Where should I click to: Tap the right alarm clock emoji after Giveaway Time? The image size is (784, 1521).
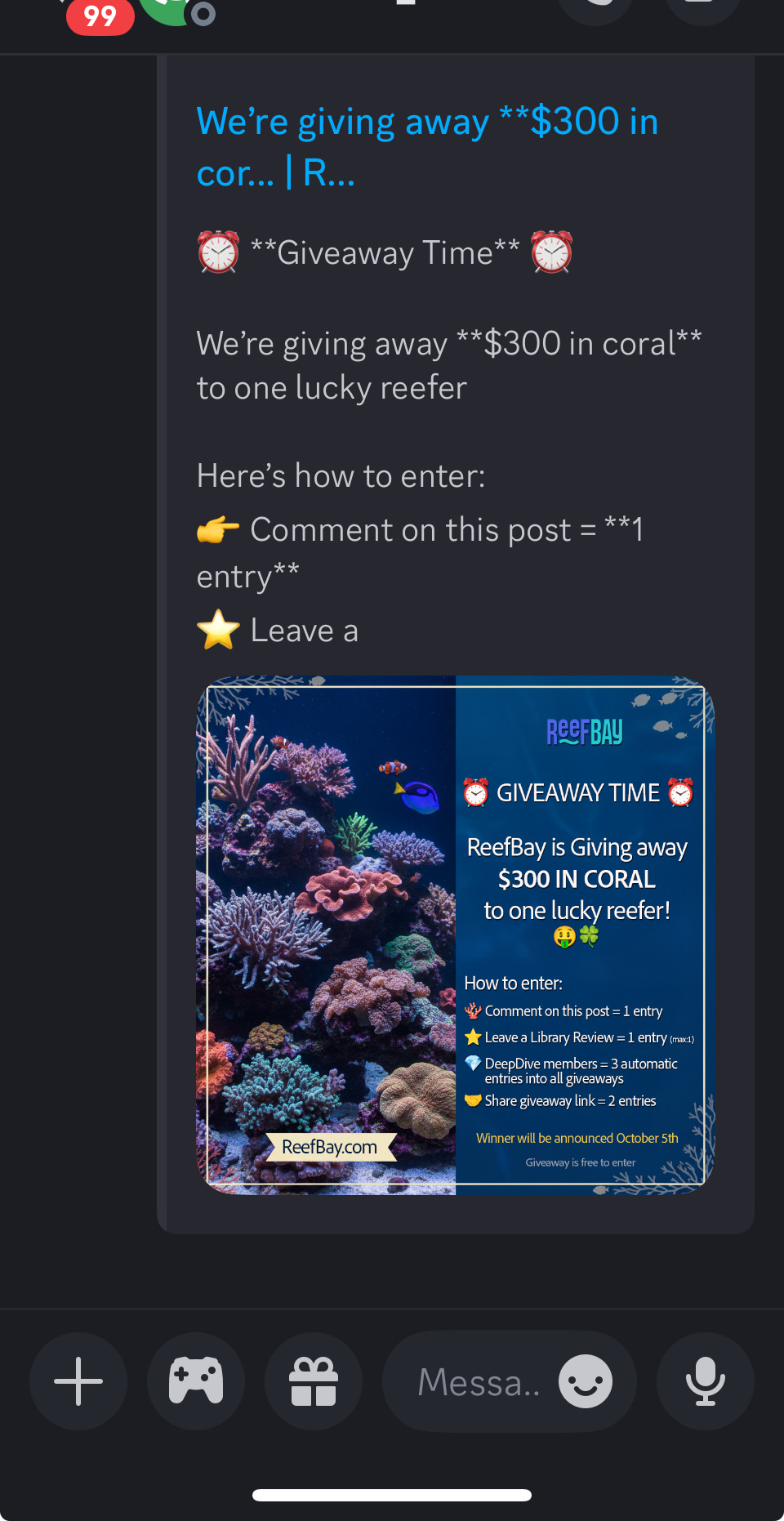(x=551, y=252)
